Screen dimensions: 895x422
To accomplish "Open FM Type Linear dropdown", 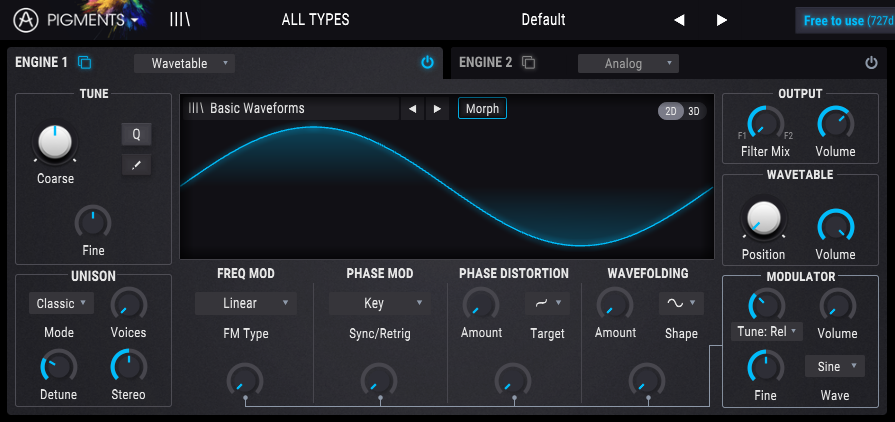I will tap(246, 303).
